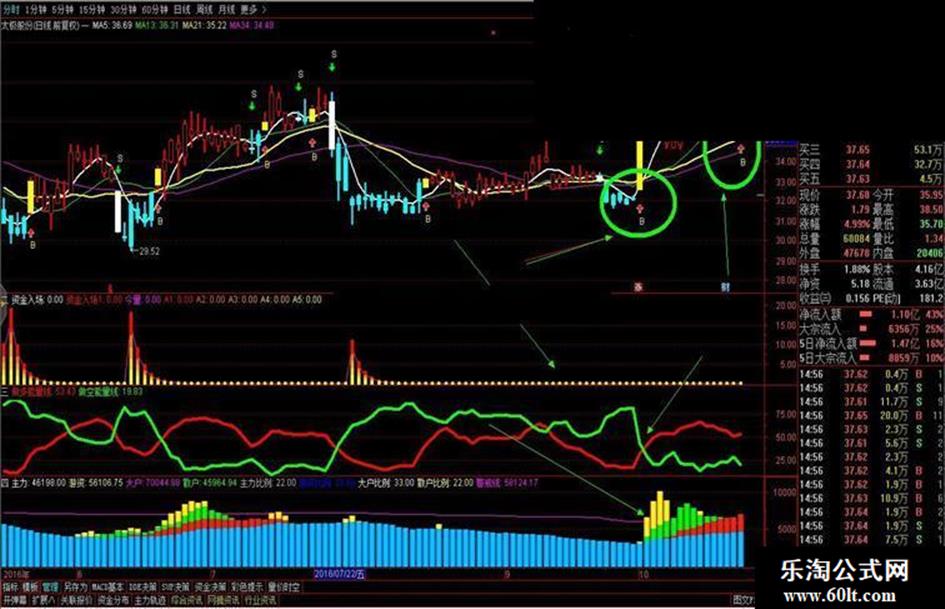The height and width of the screenshot is (609, 945).
Task: Open the 关联报价 tab
Action: pyautogui.click(x=77, y=600)
